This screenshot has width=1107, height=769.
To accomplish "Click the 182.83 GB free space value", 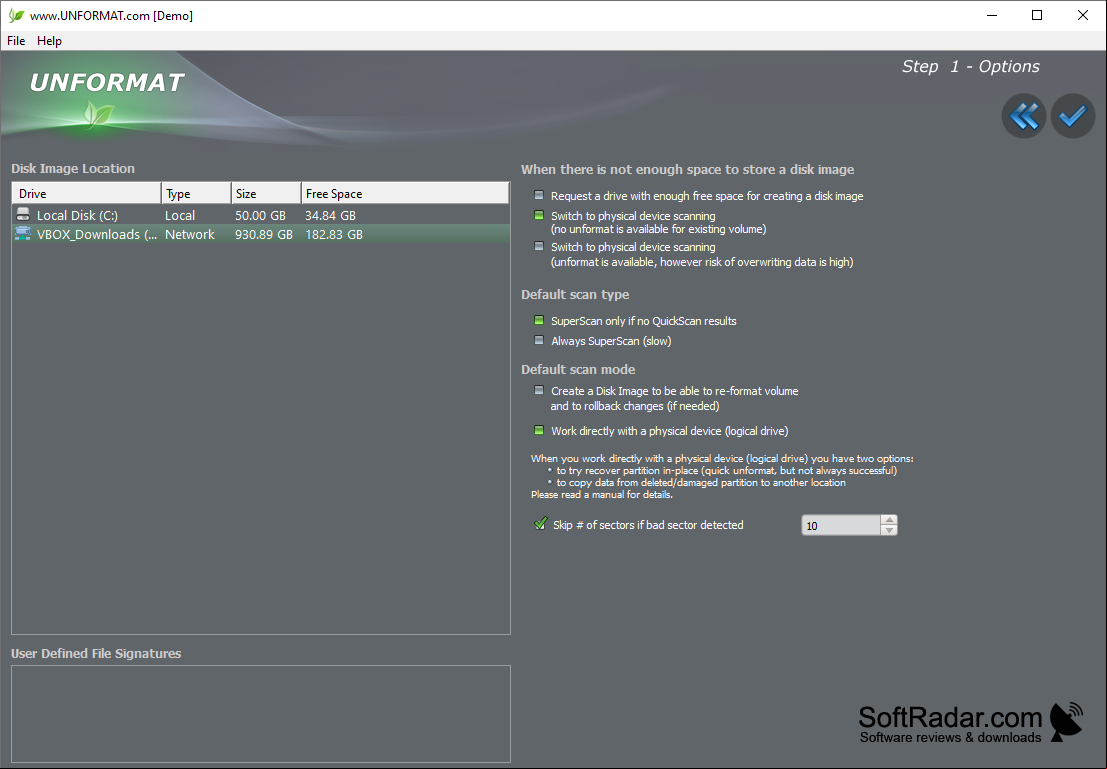I will tap(334, 234).
